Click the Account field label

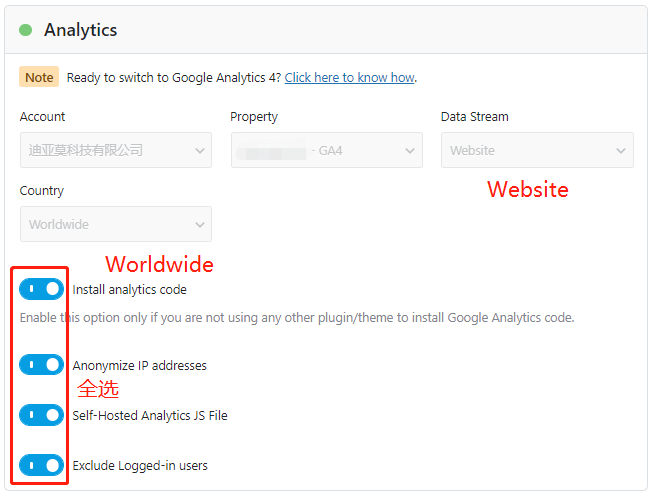[x=42, y=117]
